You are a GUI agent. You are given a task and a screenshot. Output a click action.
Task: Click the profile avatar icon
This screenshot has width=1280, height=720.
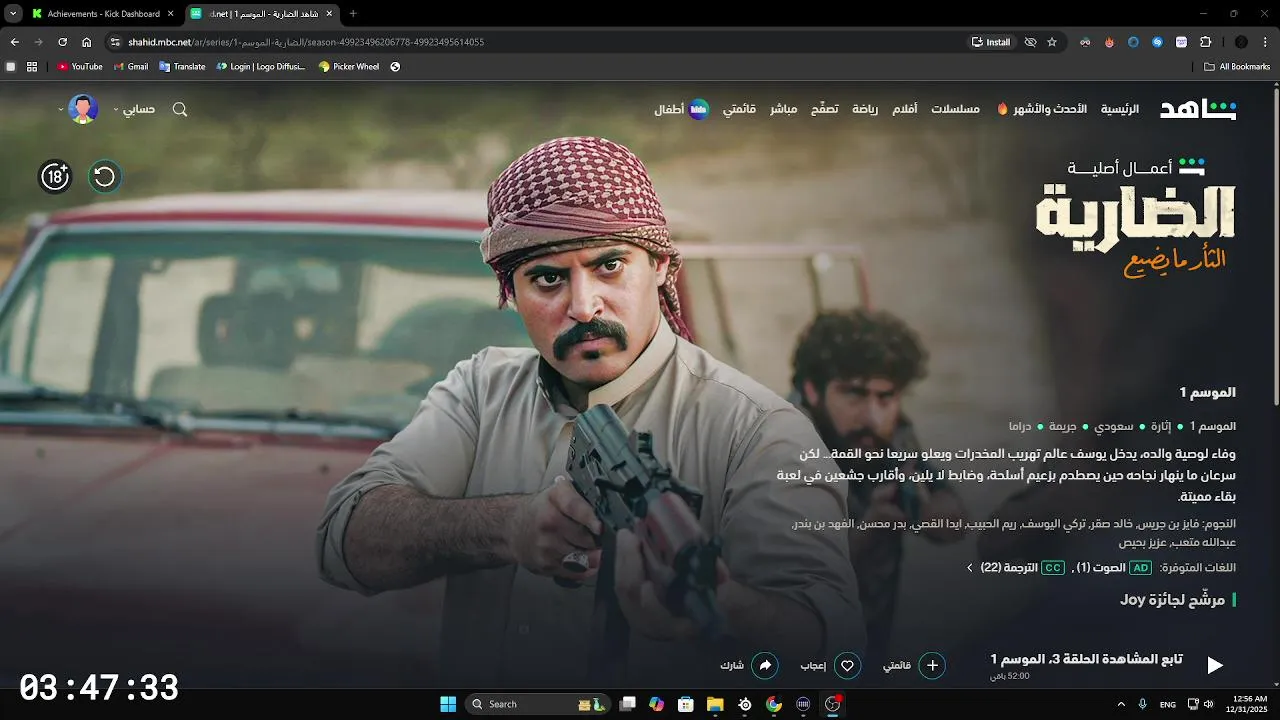83,109
